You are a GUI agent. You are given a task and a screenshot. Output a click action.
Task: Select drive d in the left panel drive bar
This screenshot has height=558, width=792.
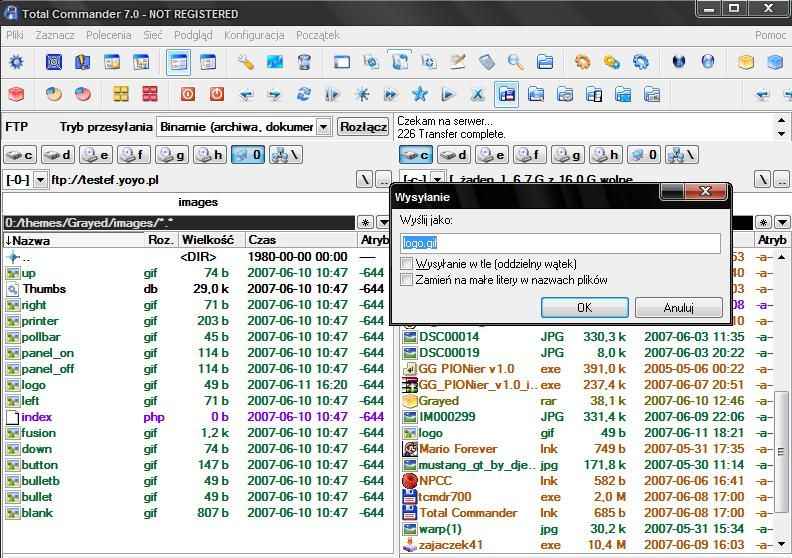(x=58, y=155)
